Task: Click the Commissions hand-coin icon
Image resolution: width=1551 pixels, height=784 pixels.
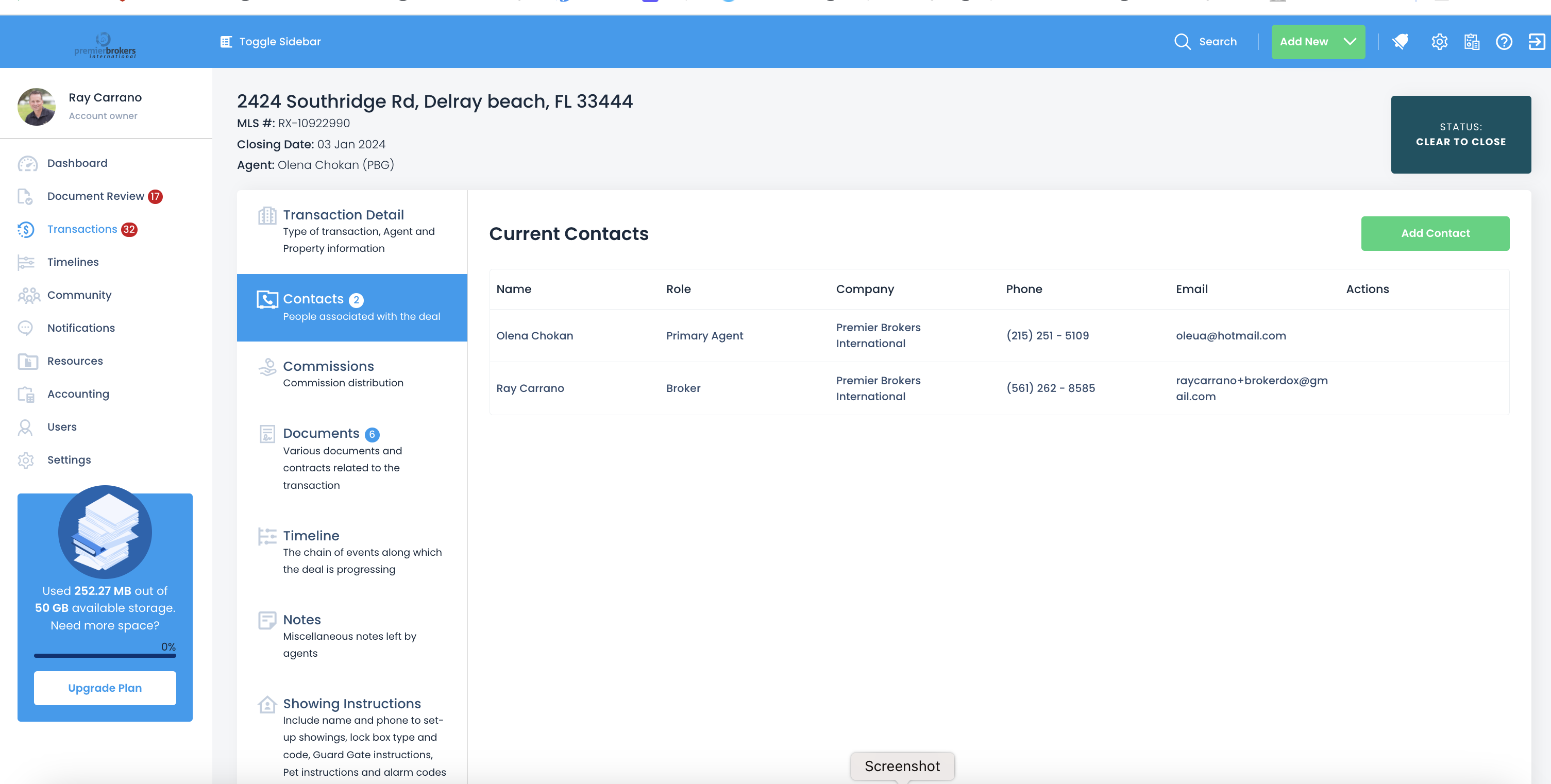Action: pyautogui.click(x=267, y=366)
